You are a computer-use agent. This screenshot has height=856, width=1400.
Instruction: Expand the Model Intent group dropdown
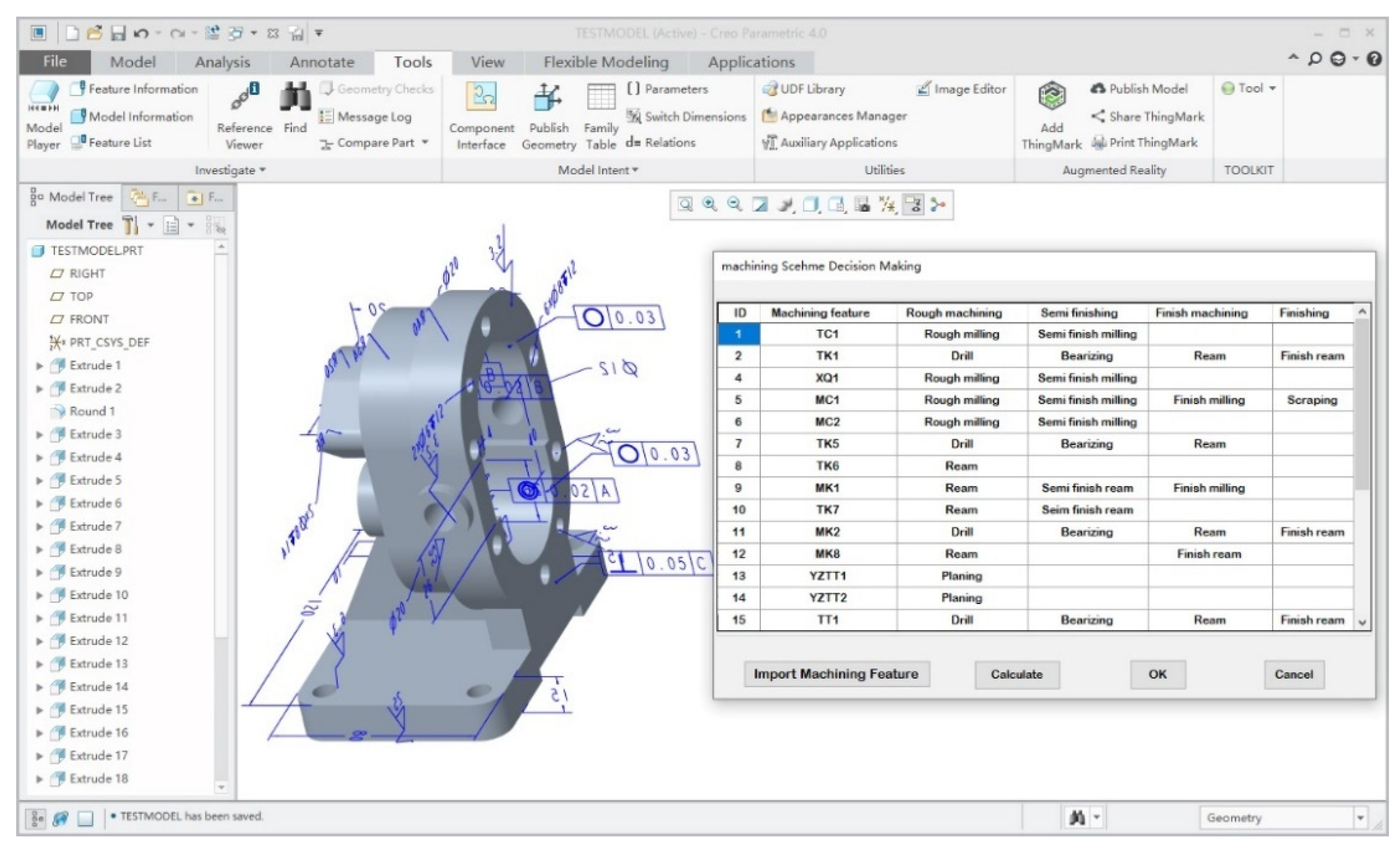click(598, 170)
